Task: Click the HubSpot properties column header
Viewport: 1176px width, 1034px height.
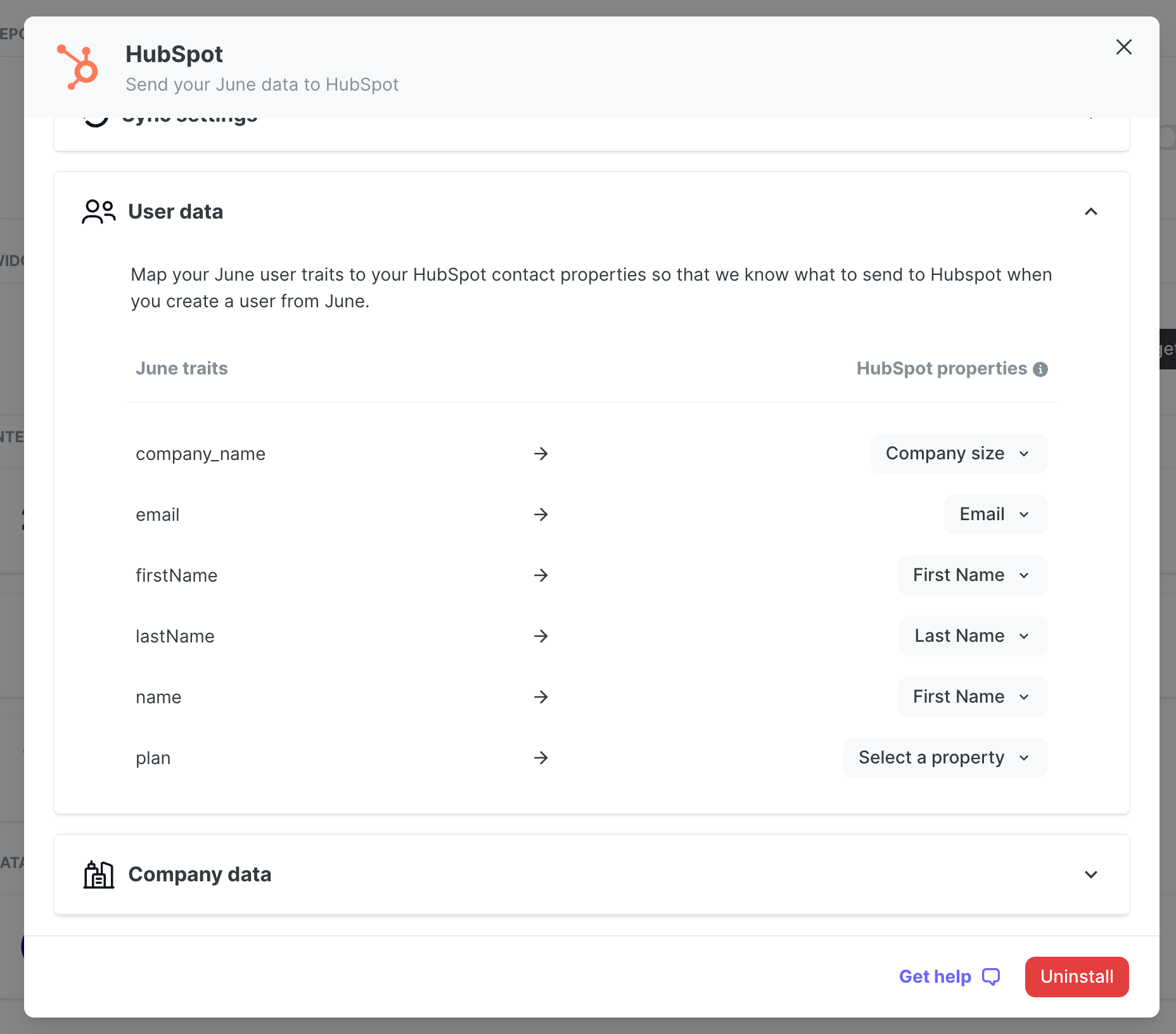Action: 942,368
